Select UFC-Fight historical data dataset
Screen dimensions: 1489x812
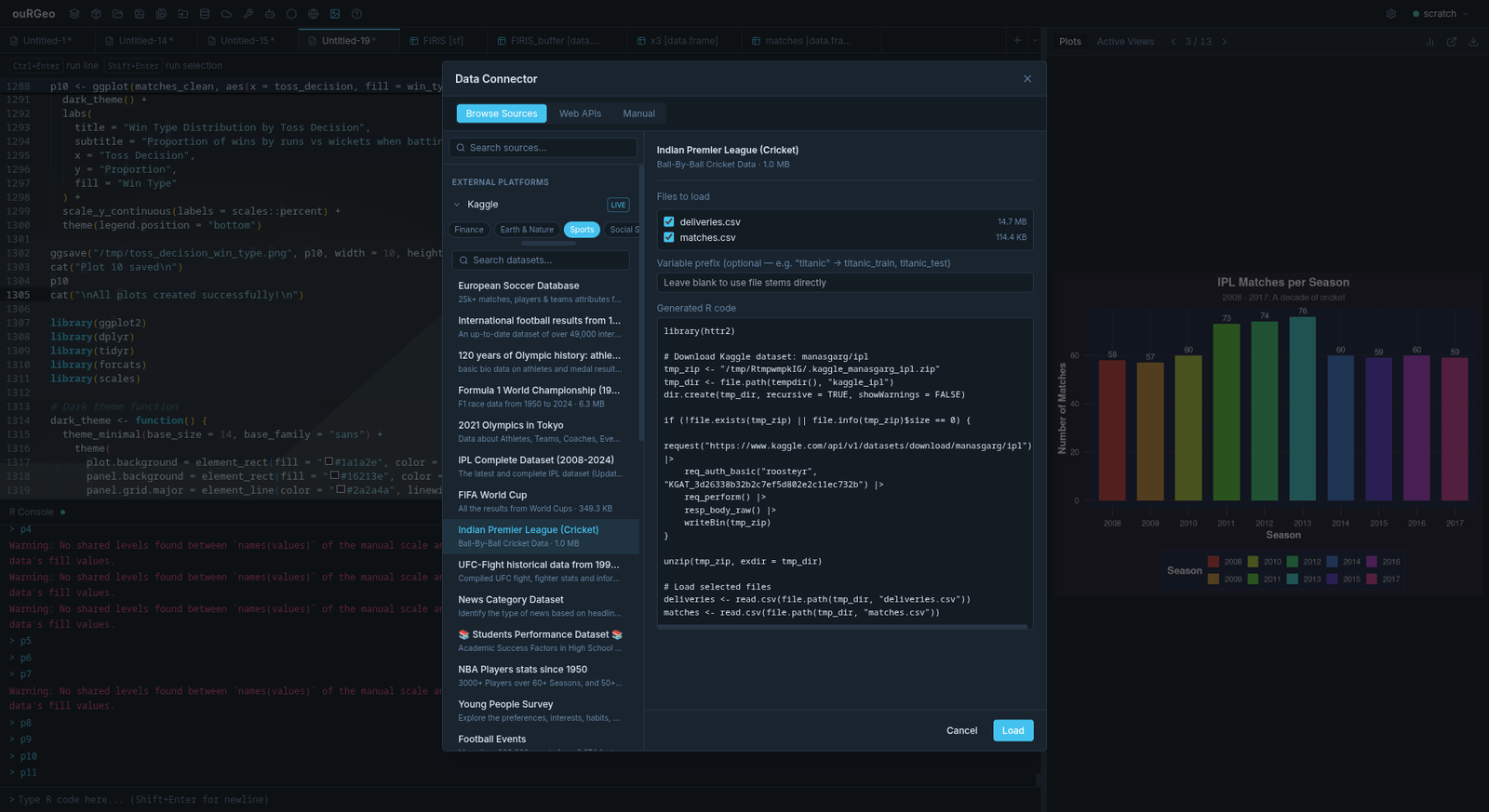coord(541,571)
